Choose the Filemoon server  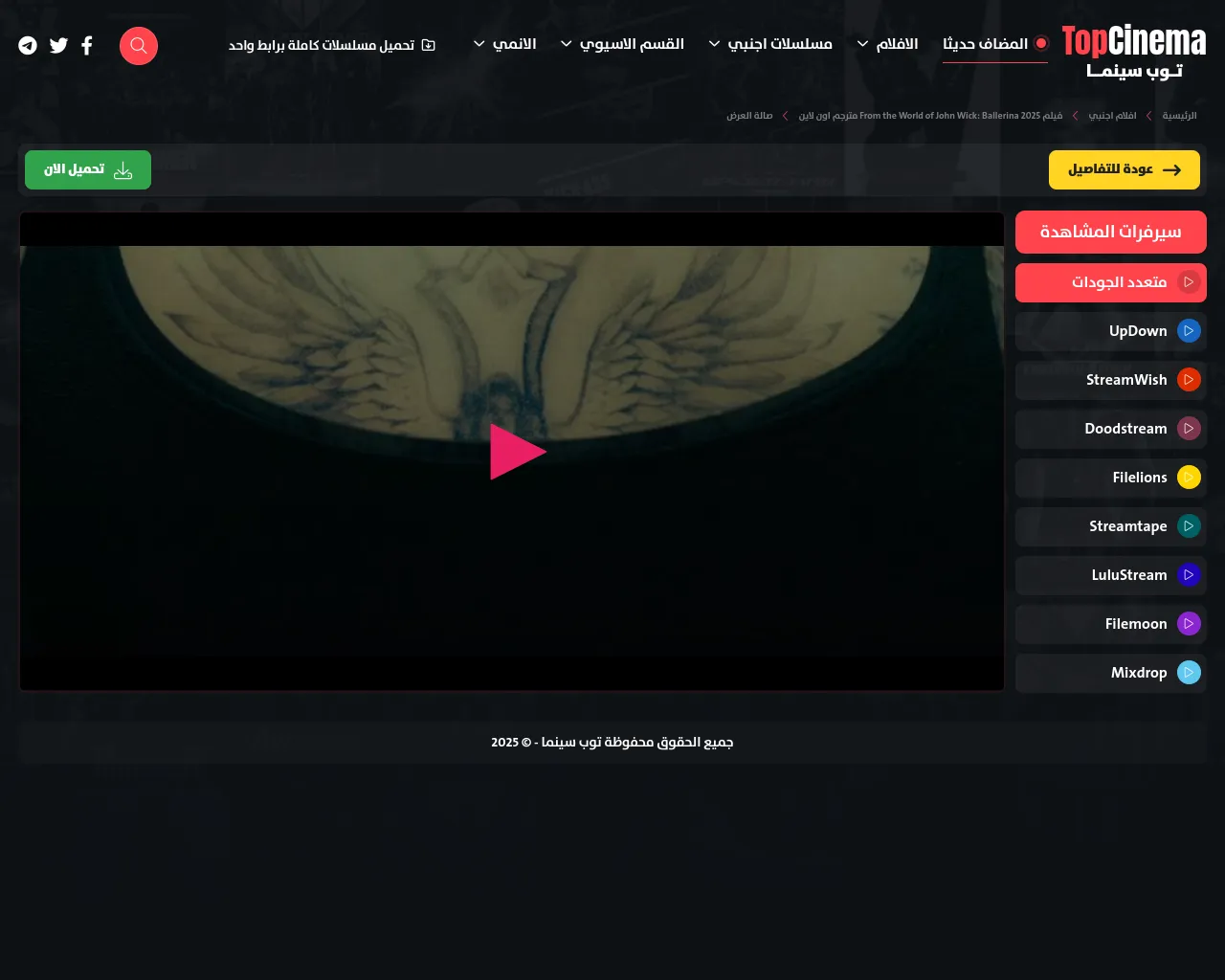[1111, 624]
